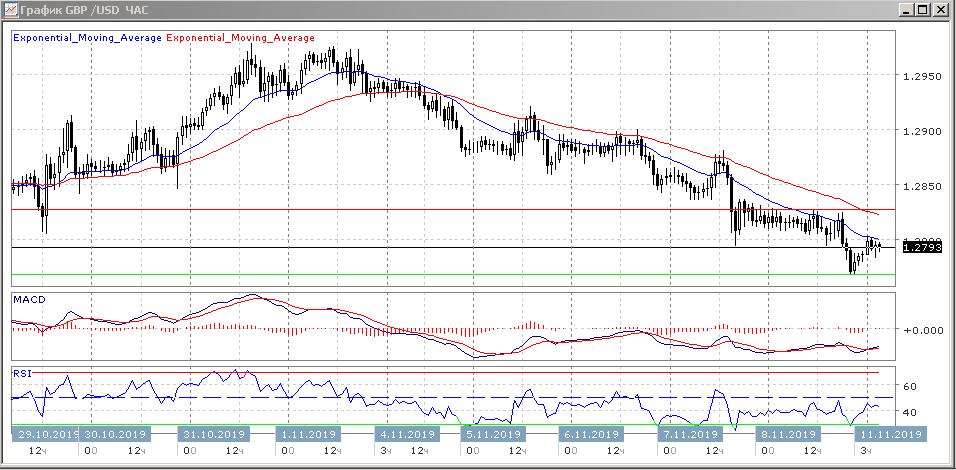Maximize the GBP/USD chart window

point(922,10)
